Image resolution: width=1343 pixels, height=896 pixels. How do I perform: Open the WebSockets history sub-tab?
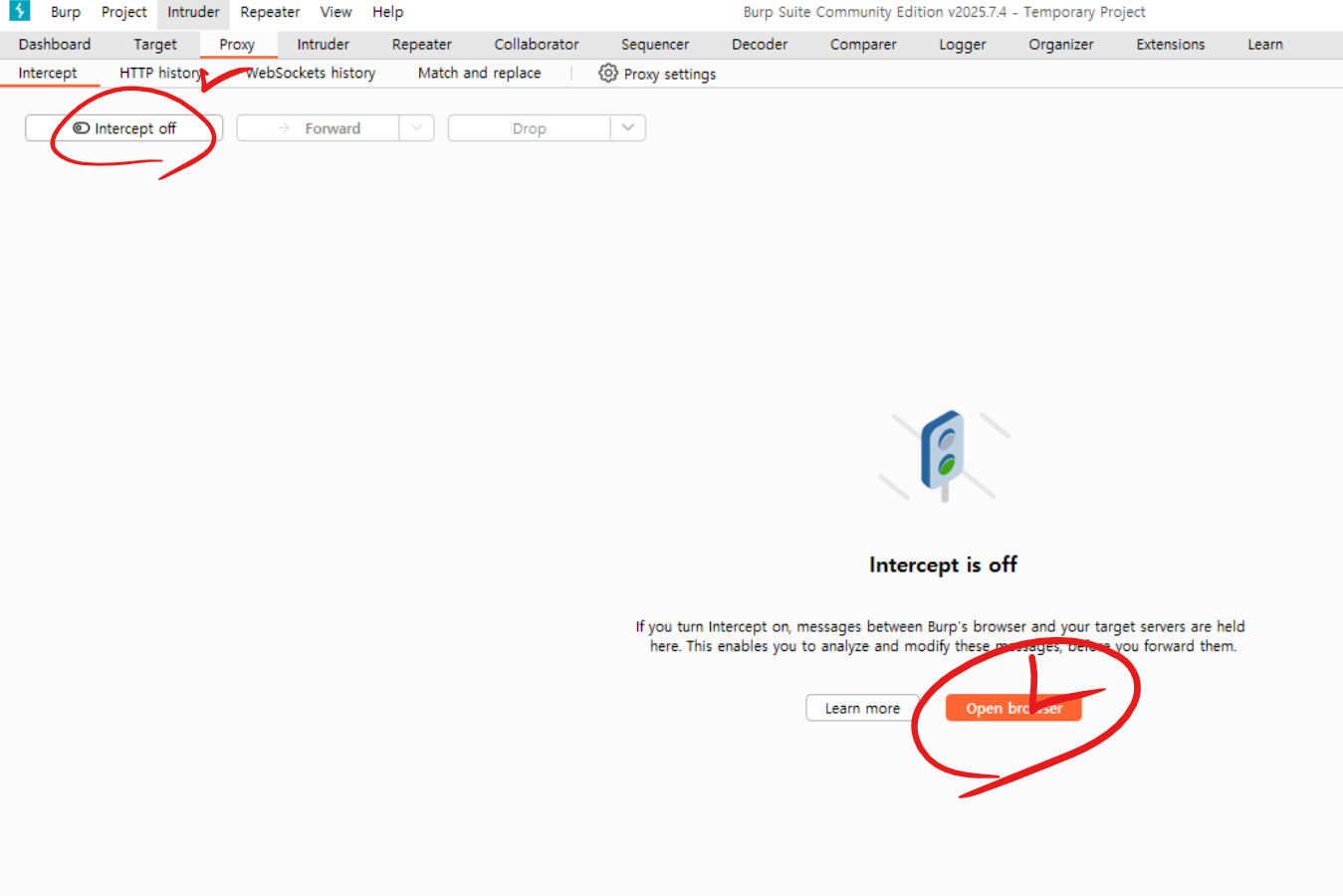(311, 73)
